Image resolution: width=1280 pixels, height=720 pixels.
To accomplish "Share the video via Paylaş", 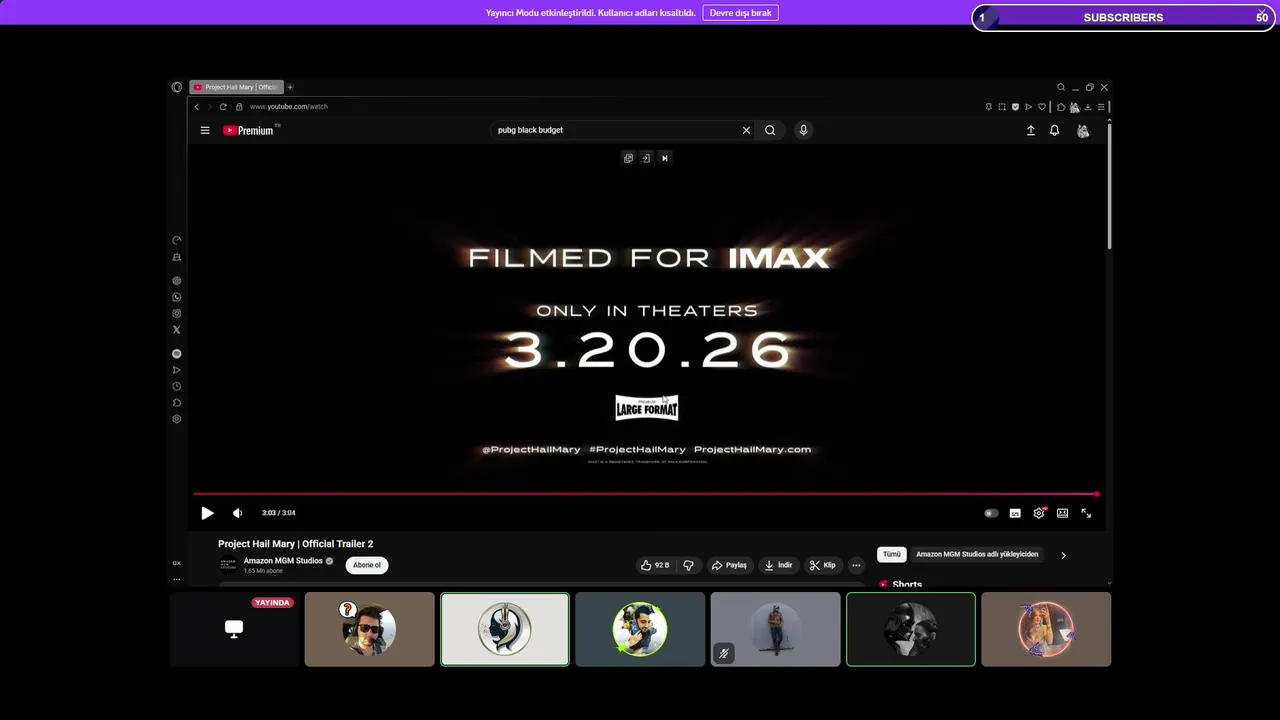I will [x=729, y=565].
